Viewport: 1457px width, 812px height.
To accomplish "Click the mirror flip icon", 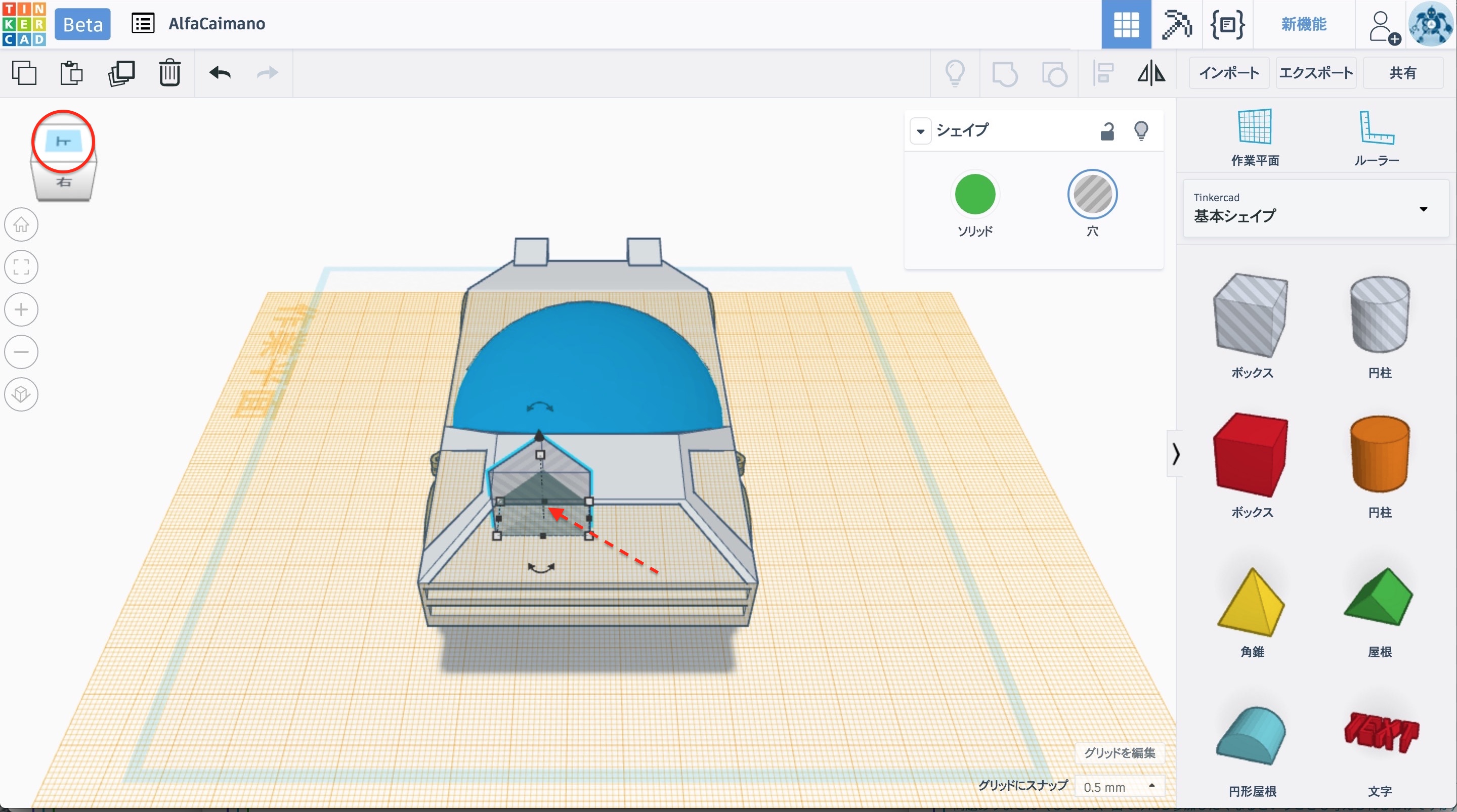I will [1151, 73].
